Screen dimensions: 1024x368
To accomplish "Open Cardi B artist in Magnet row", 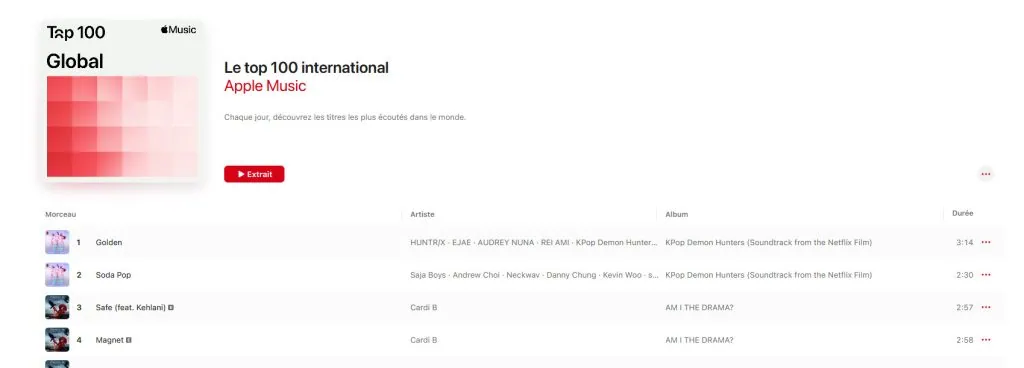I will tap(423, 340).
